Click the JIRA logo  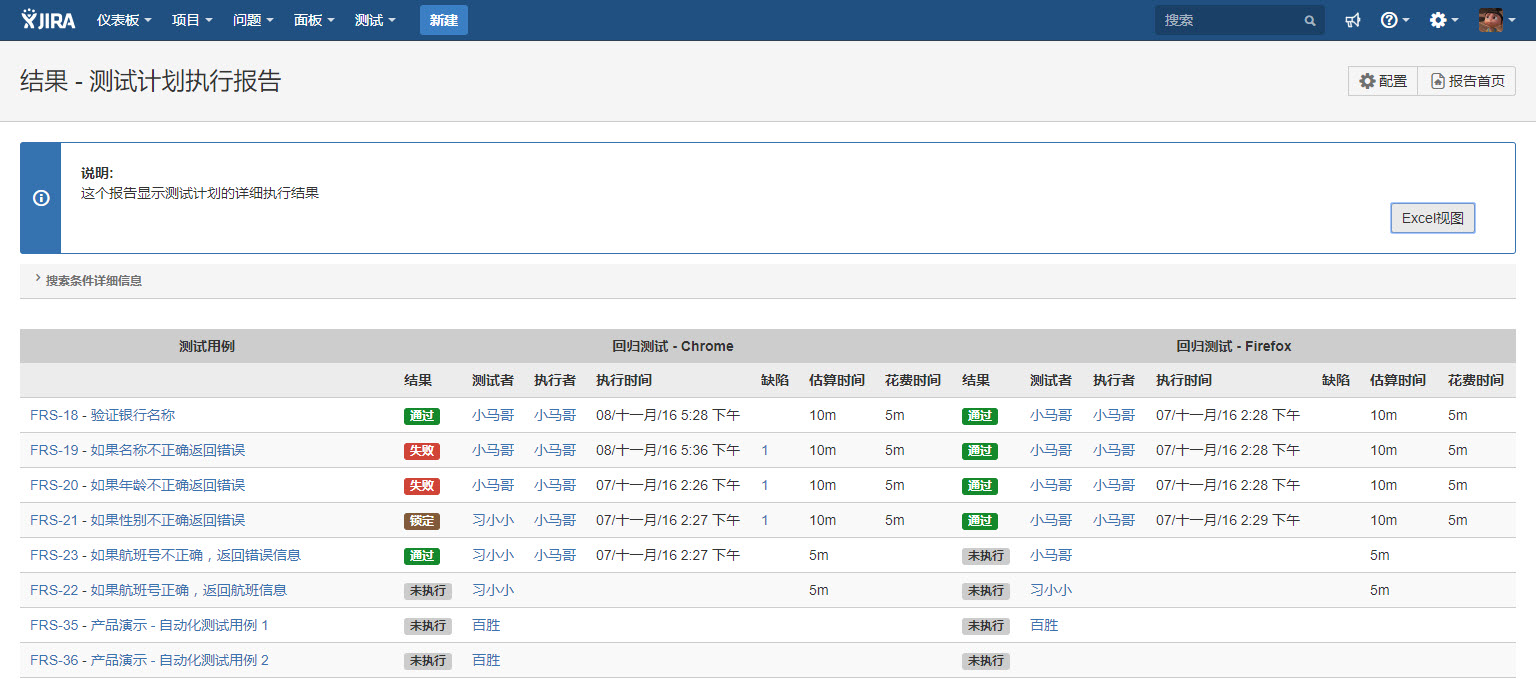(x=48, y=20)
